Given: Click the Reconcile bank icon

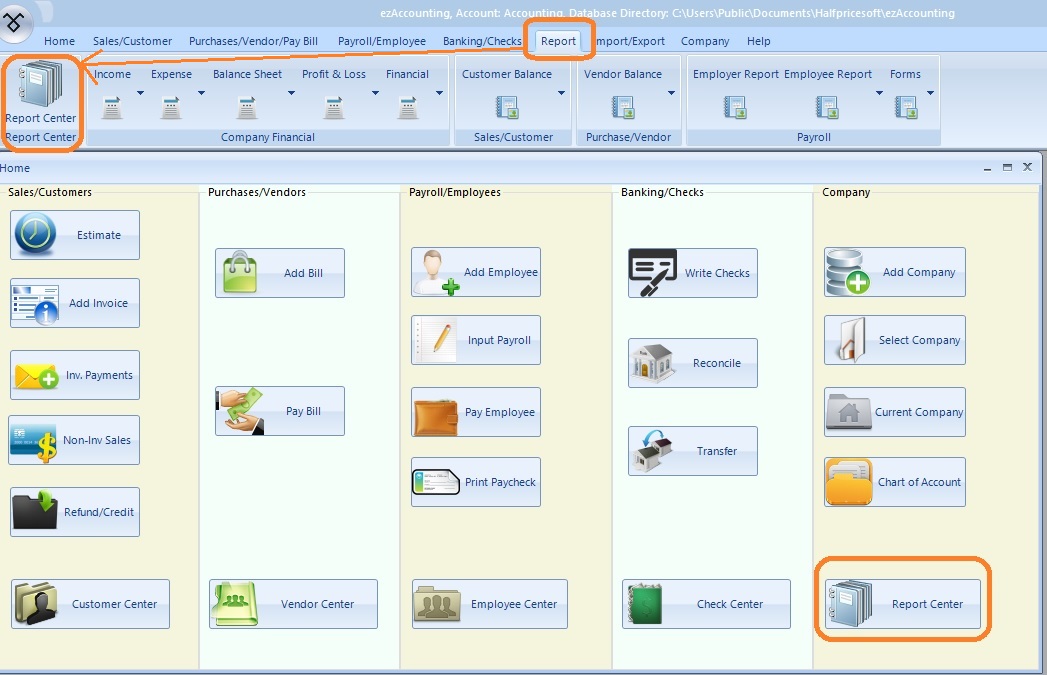Looking at the screenshot, I should 692,363.
